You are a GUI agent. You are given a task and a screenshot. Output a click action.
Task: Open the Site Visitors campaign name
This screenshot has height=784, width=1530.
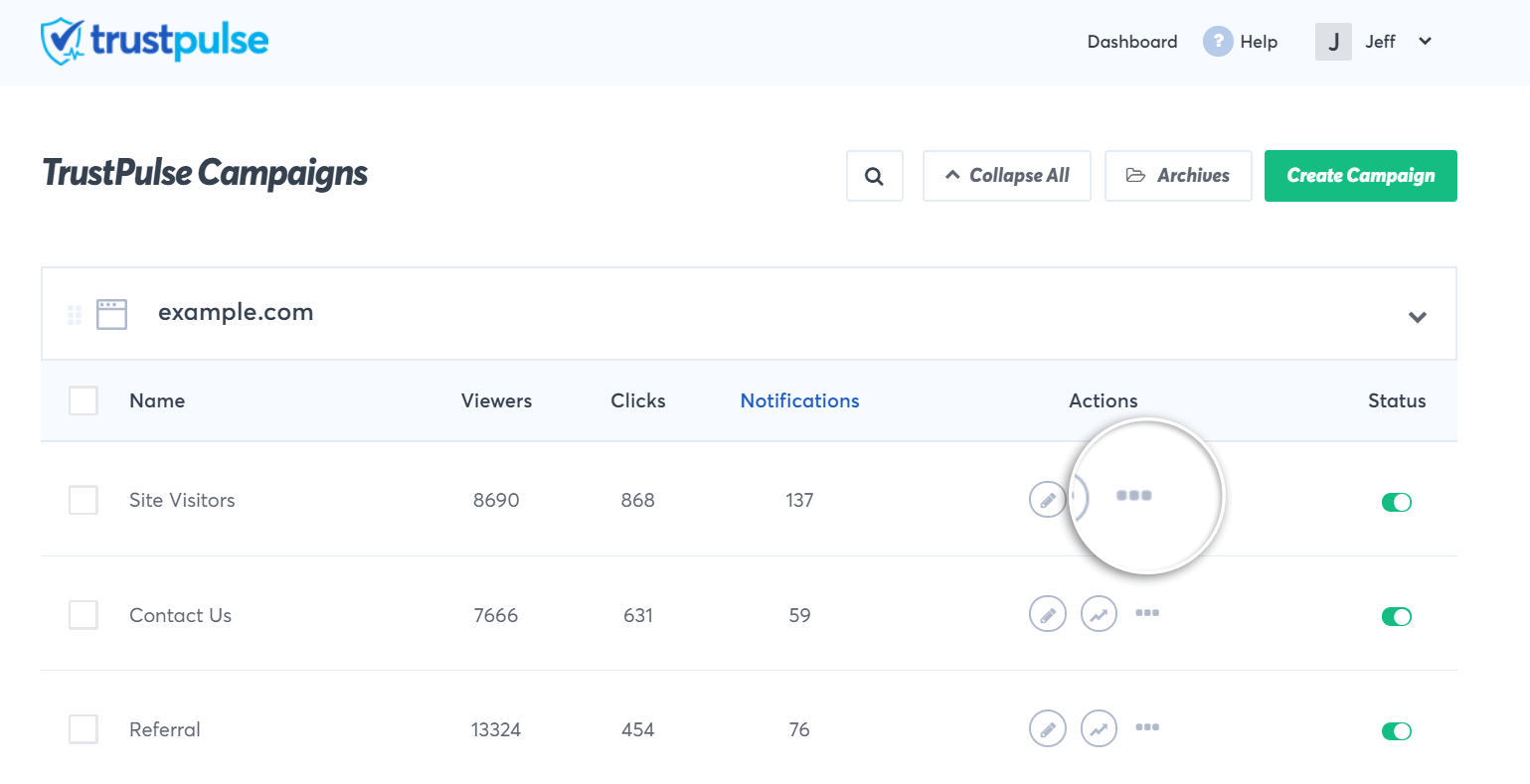click(x=182, y=501)
